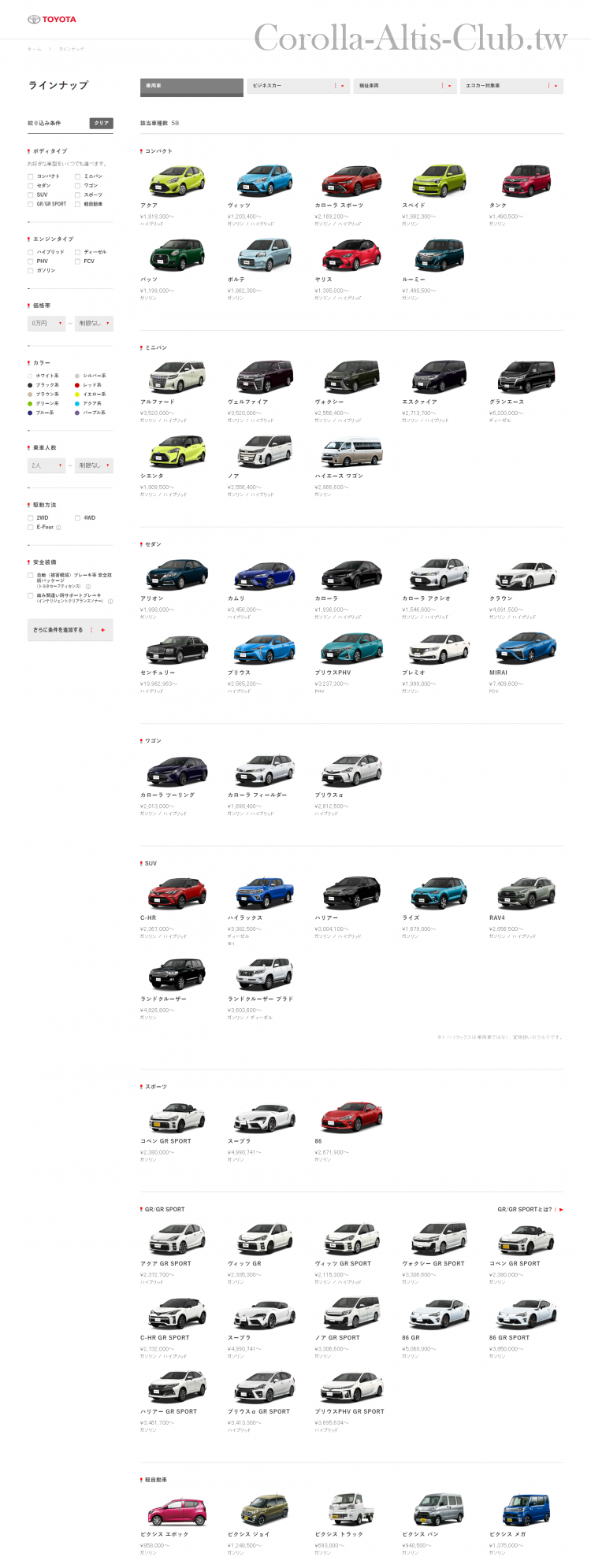The image size is (591, 1568).
Task: Open the red ヤリス car image
Action: pyautogui.click(x=351, y=255)
